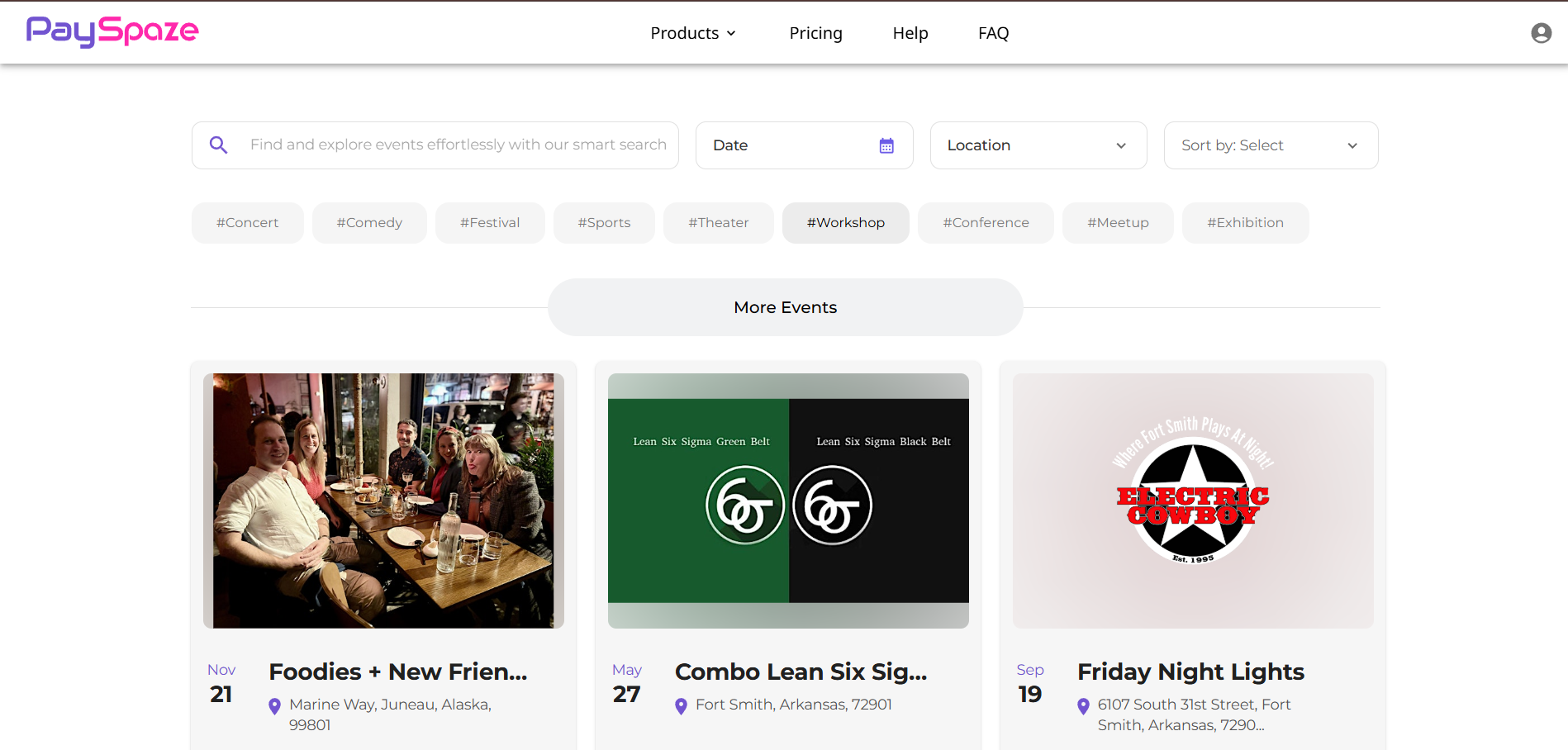Open the user account profile icon
Screen dimensions: 1568x750
coord(1541,33)
